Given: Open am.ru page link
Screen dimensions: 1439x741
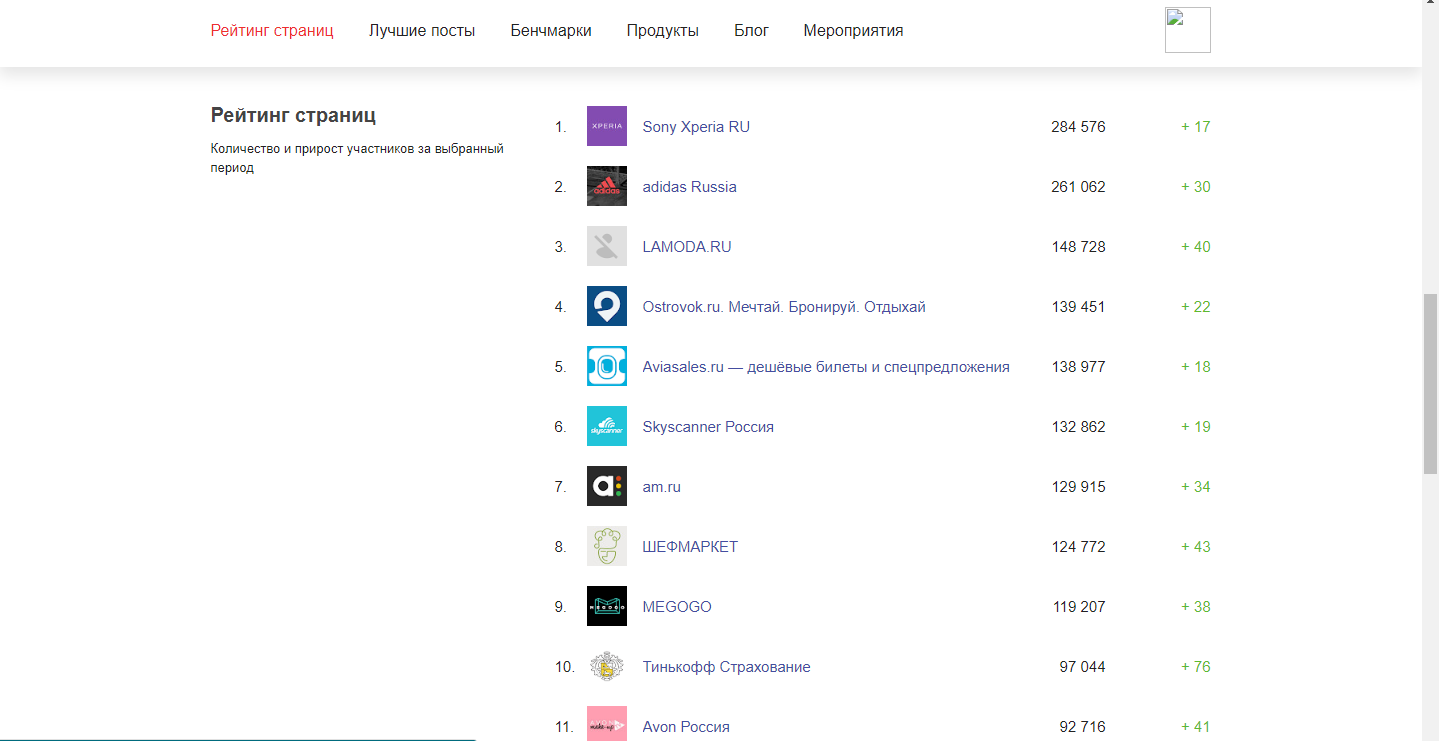Looking at the screenshot, I should point(661,487).
